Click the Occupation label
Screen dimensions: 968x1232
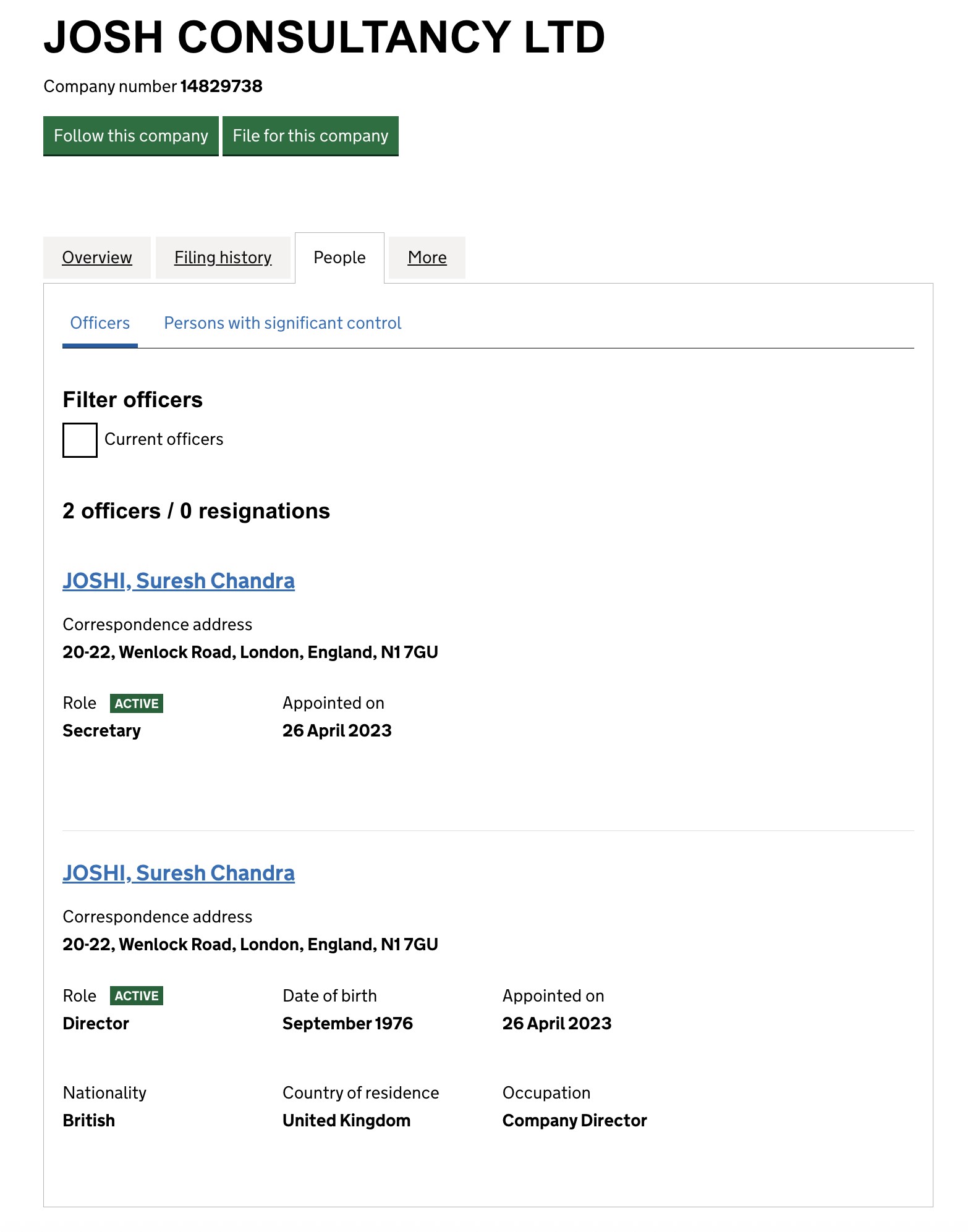coord(546,1093)
